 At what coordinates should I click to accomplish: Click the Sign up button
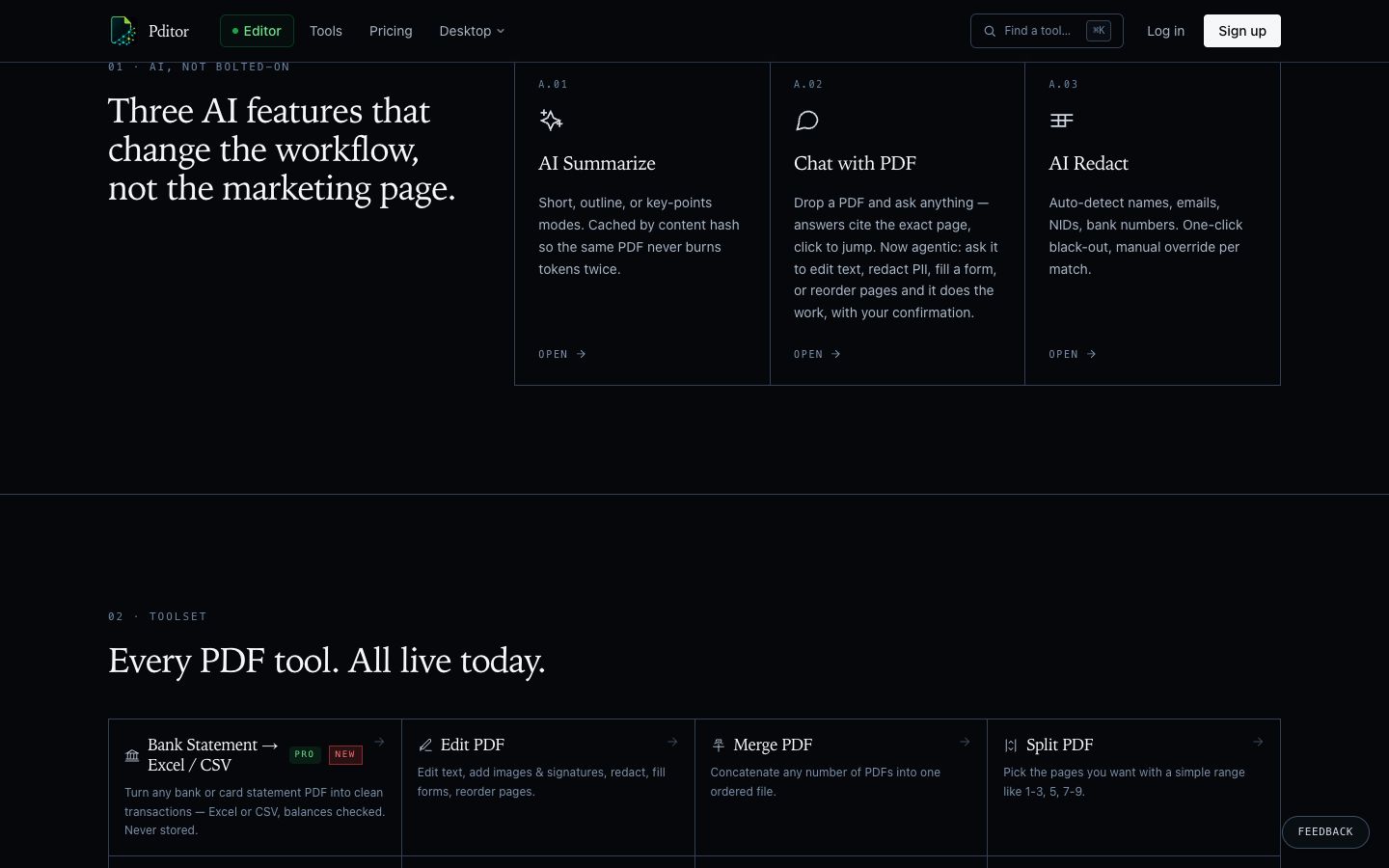pyautogui.click(x=1242, y=31)
